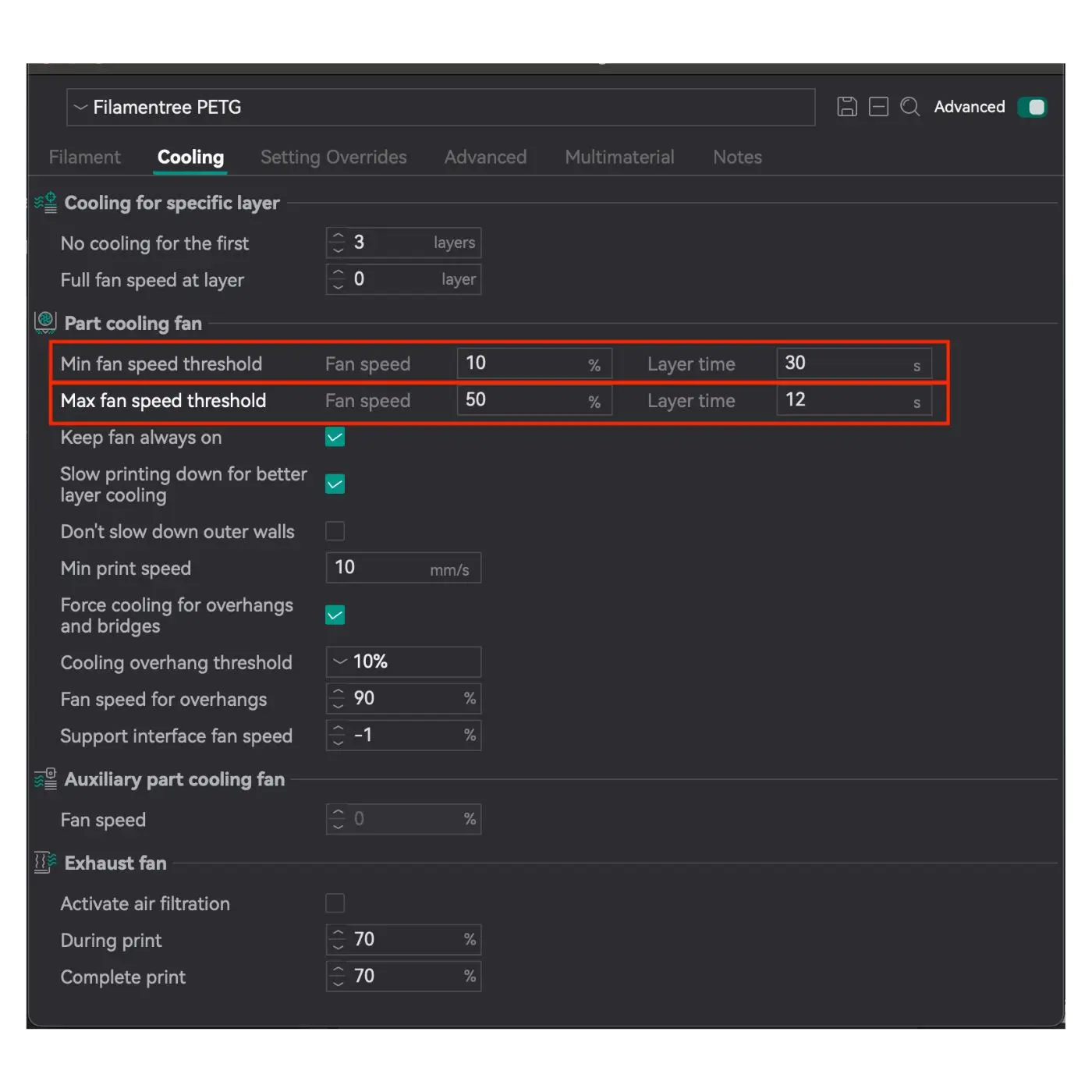Decrease Fan speed for overhangs value

338,705
